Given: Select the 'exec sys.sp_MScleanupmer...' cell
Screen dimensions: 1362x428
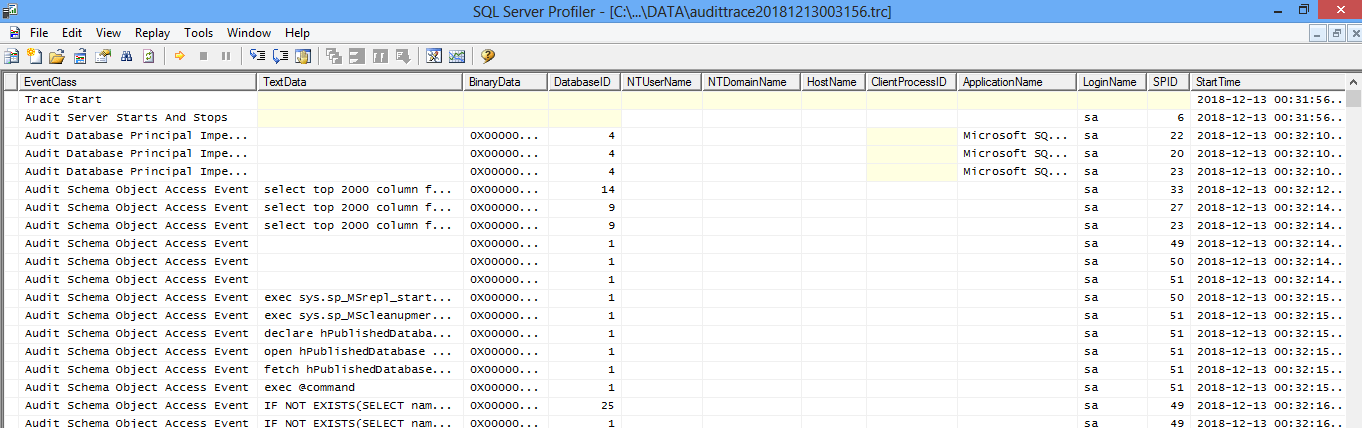Looking at the screenshot, I should click(x=361, y=316).
